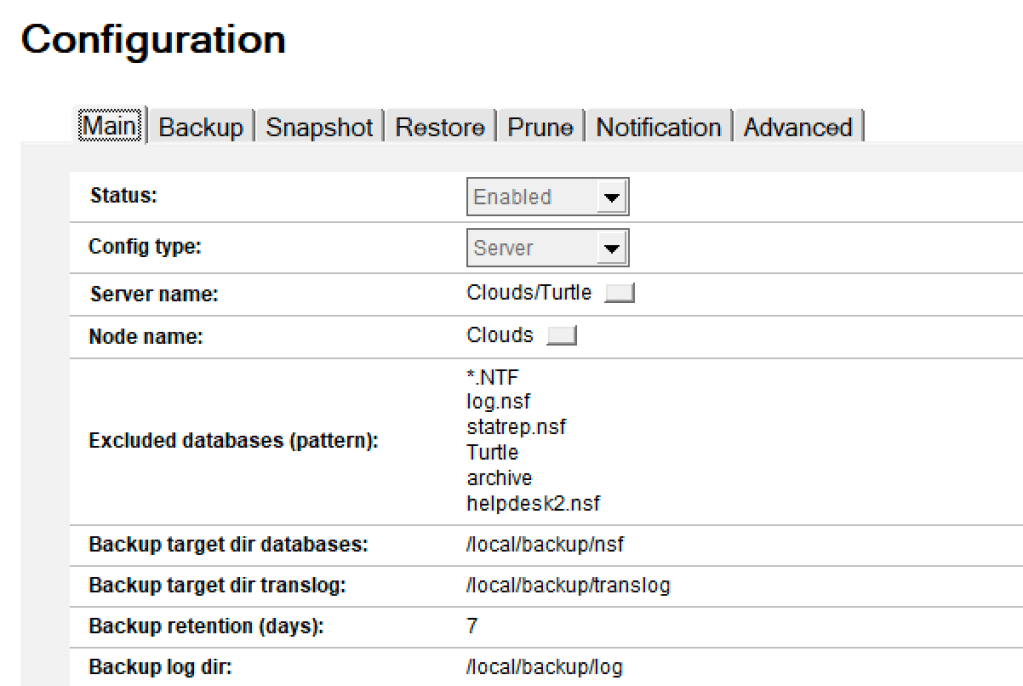Select the log.nsf excluded database entry
The image size is (1023, 686).
(x=498, y=402)
